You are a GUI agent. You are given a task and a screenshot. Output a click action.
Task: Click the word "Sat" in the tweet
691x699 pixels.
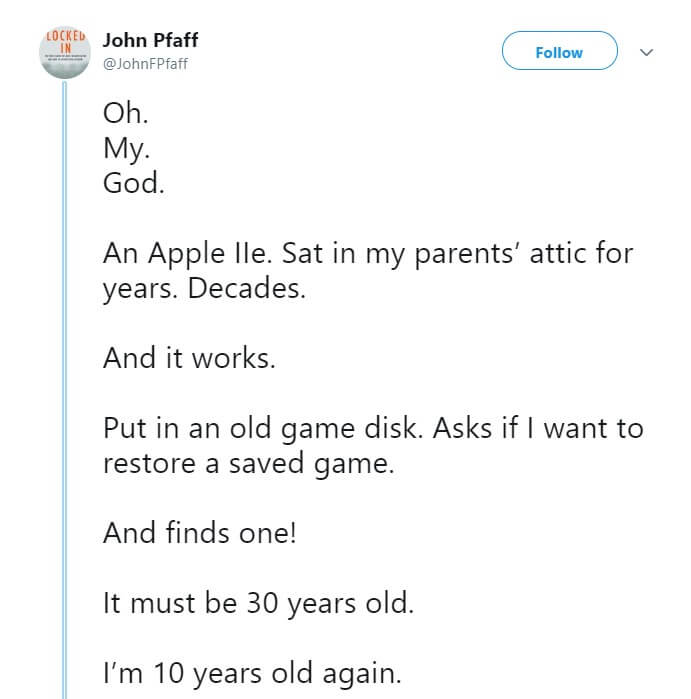pos(305,253)
